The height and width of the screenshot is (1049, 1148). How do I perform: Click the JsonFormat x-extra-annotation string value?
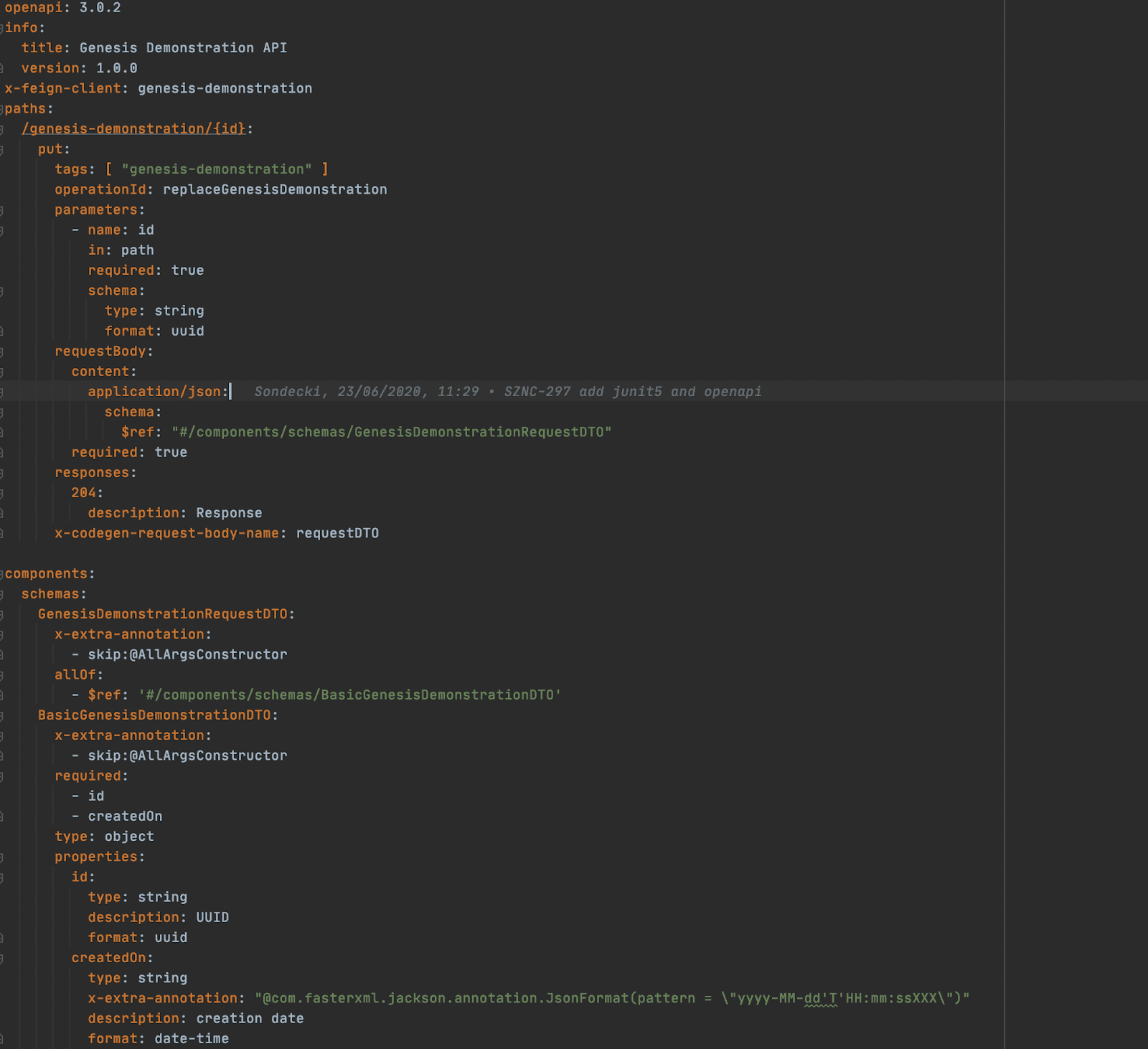point(611,999)
